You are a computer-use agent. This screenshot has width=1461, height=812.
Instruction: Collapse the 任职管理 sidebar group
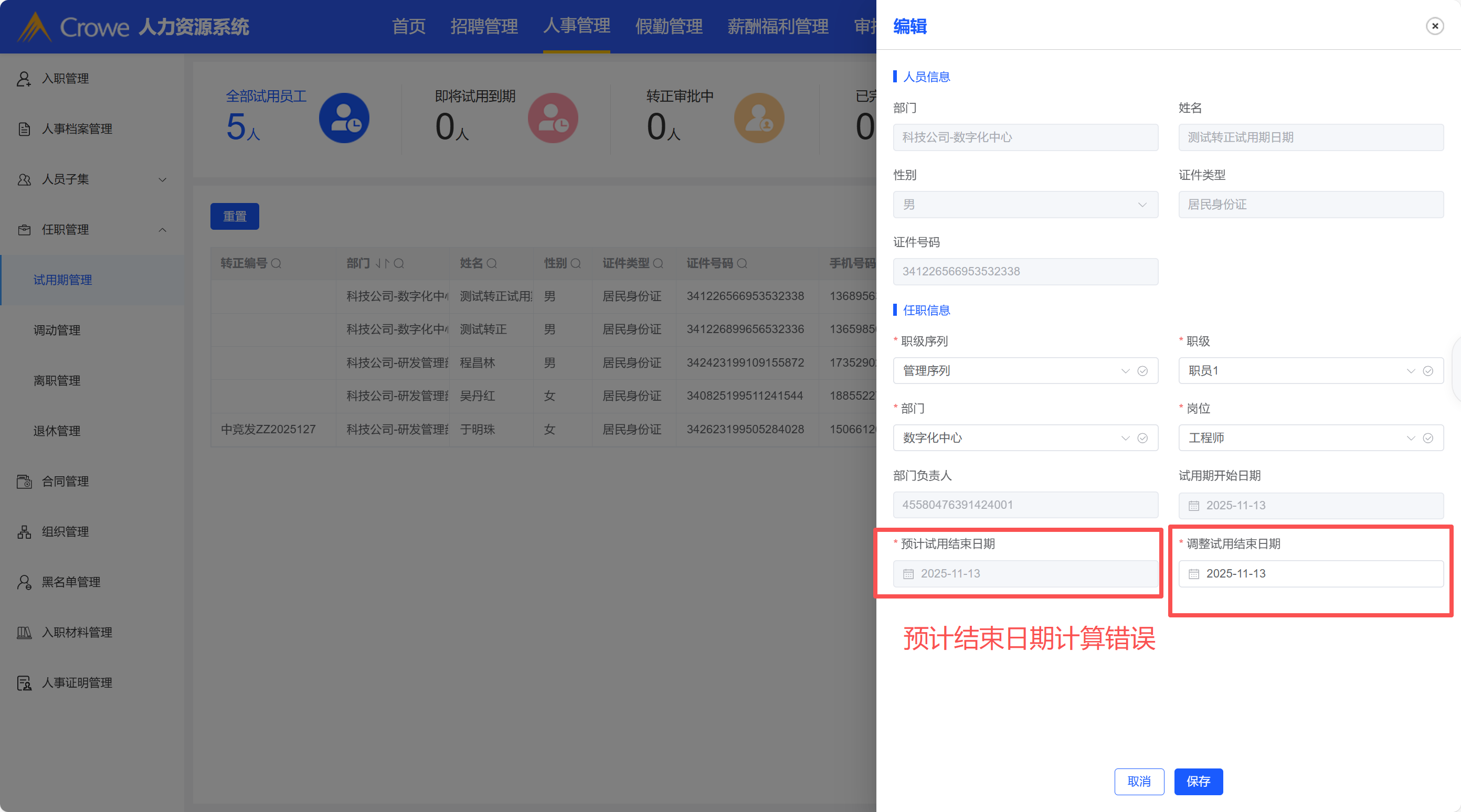(x=162, y=230)
